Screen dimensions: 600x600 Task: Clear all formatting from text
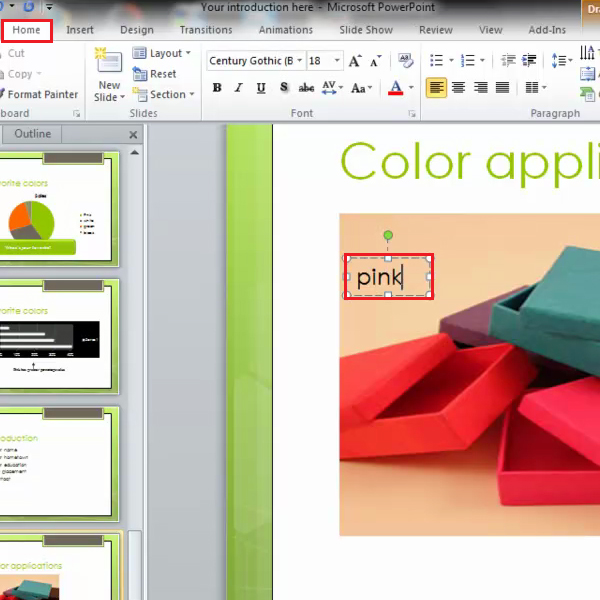(406, 61)
